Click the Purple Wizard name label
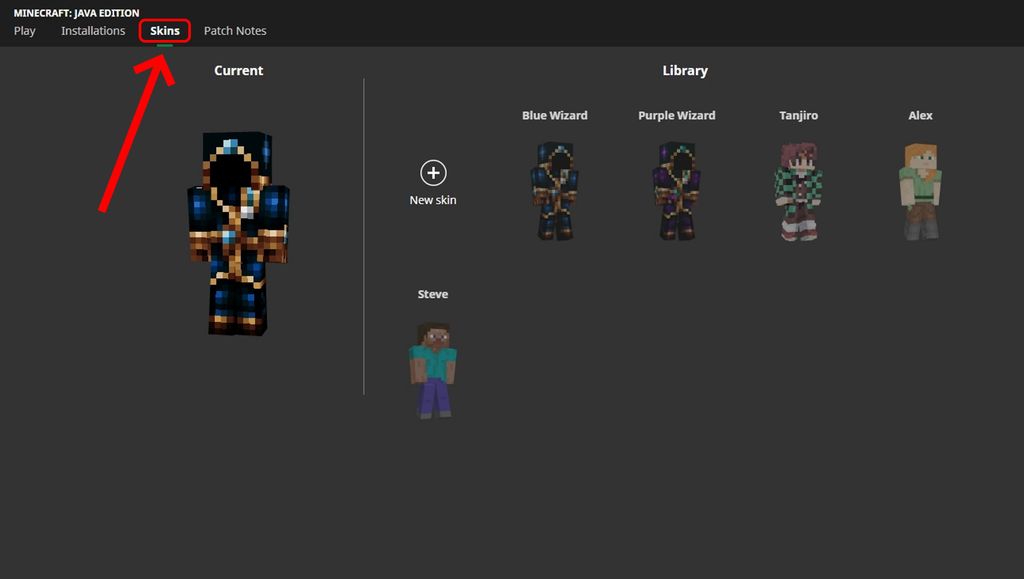 pos(676,115)
